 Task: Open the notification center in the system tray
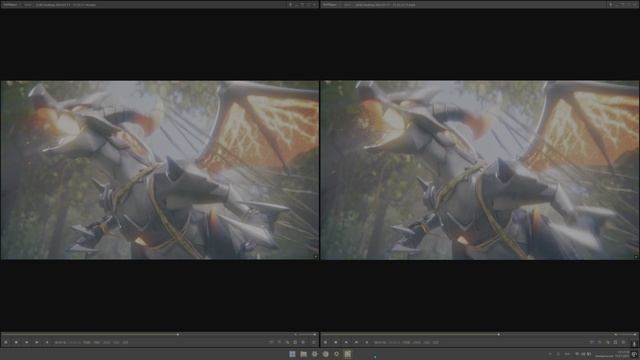(x=634, y=354)
